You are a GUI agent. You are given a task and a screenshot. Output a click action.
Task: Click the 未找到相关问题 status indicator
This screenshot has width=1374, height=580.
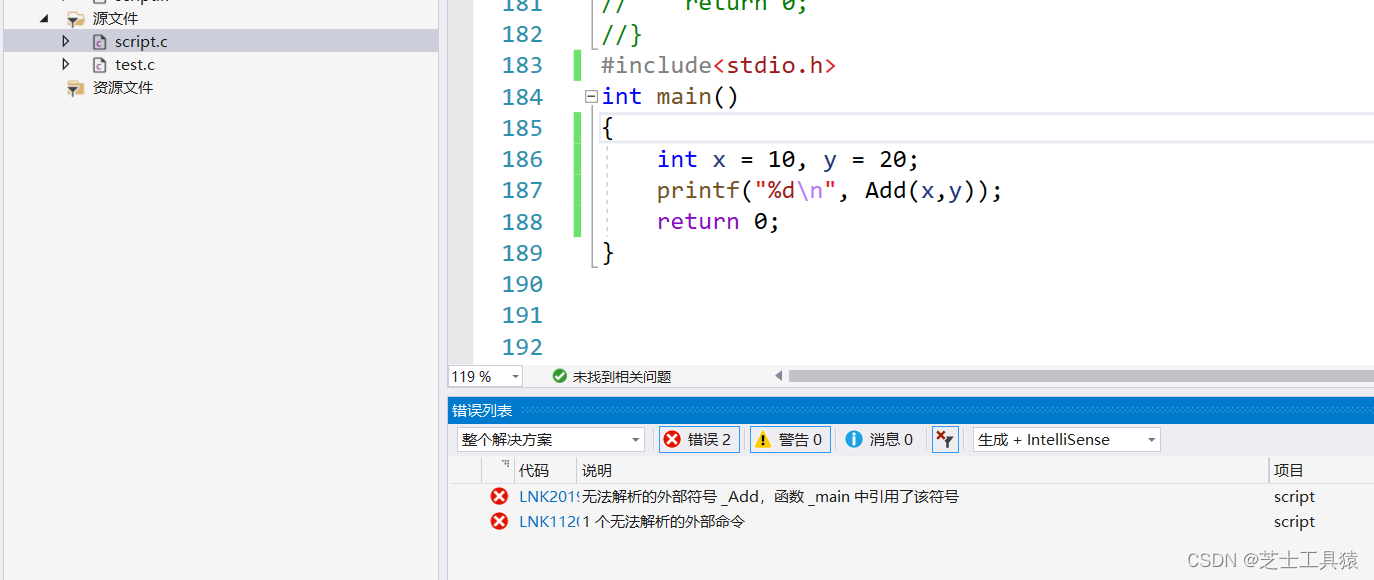pos(621,377)
